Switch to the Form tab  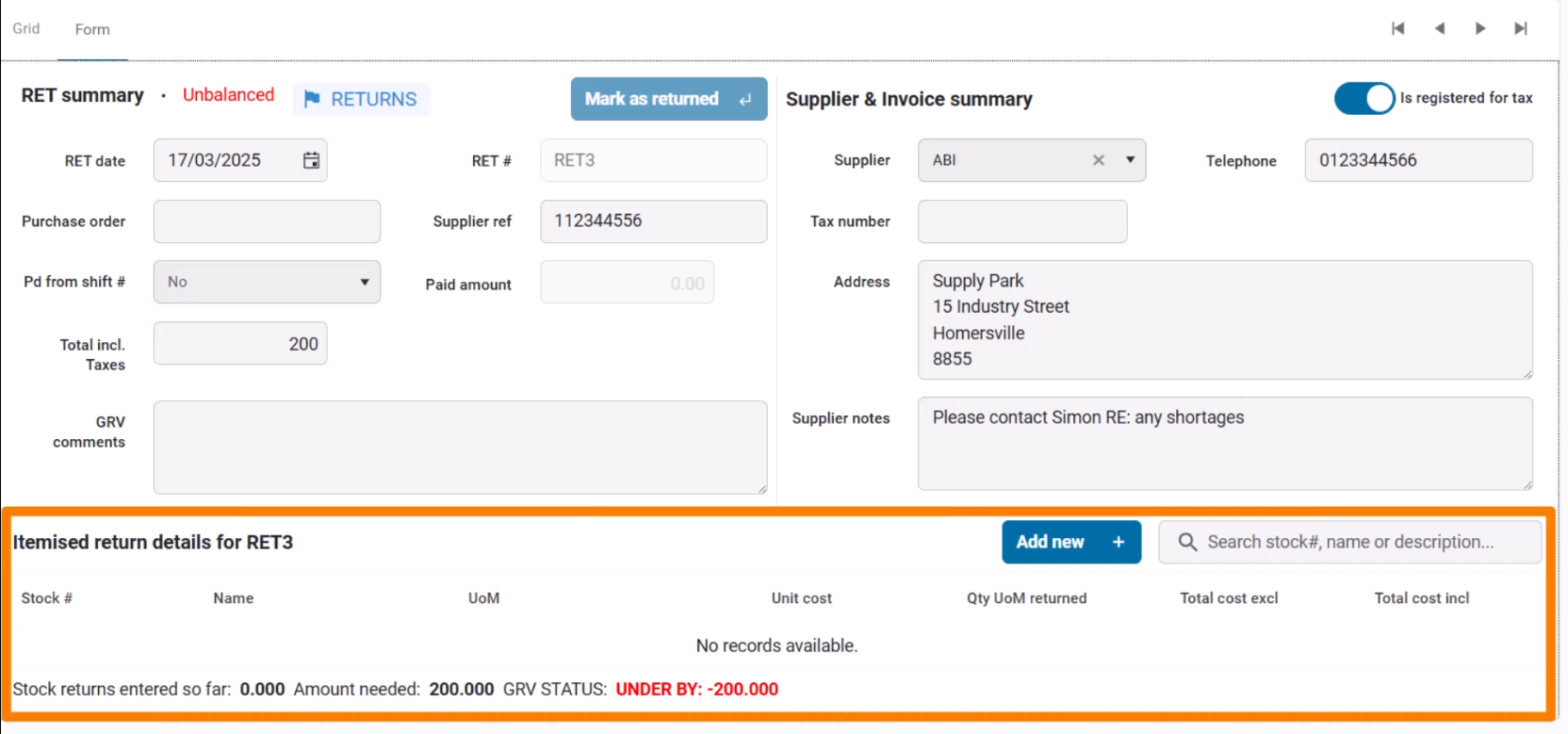pos(92,29)
